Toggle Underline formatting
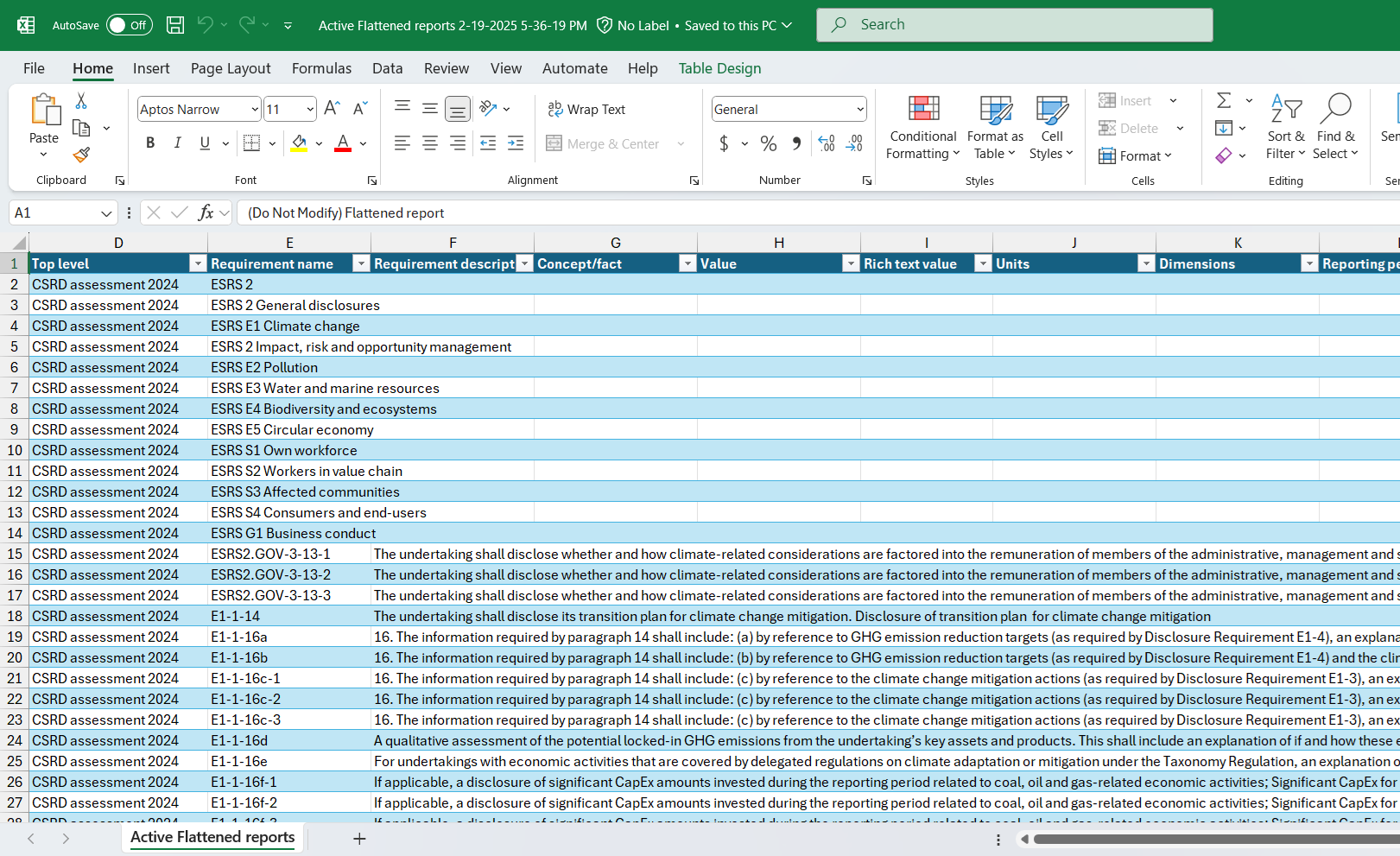 pyautogui.click(x=205, y=143)
